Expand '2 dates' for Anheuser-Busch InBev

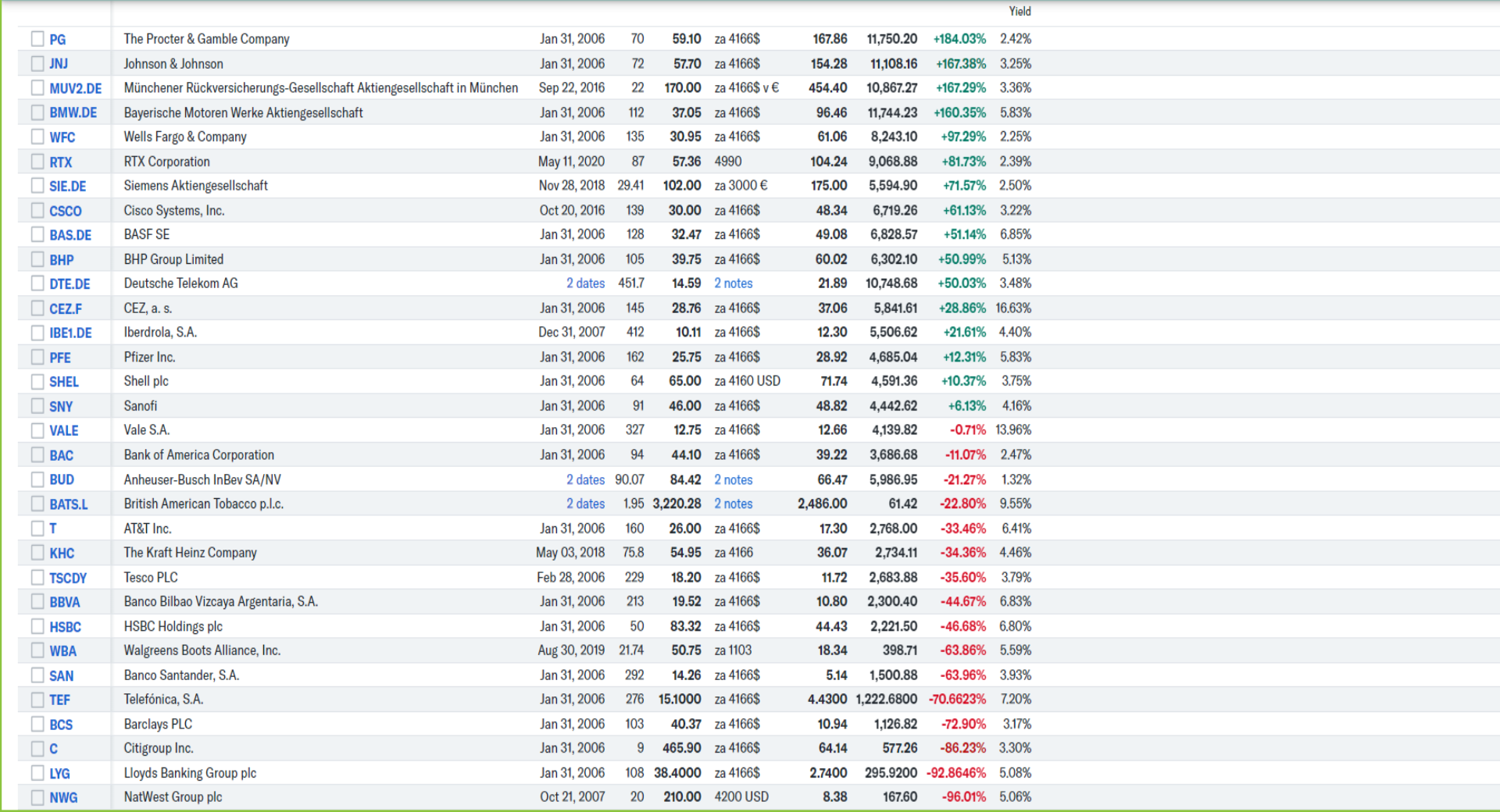click(585, 479)
